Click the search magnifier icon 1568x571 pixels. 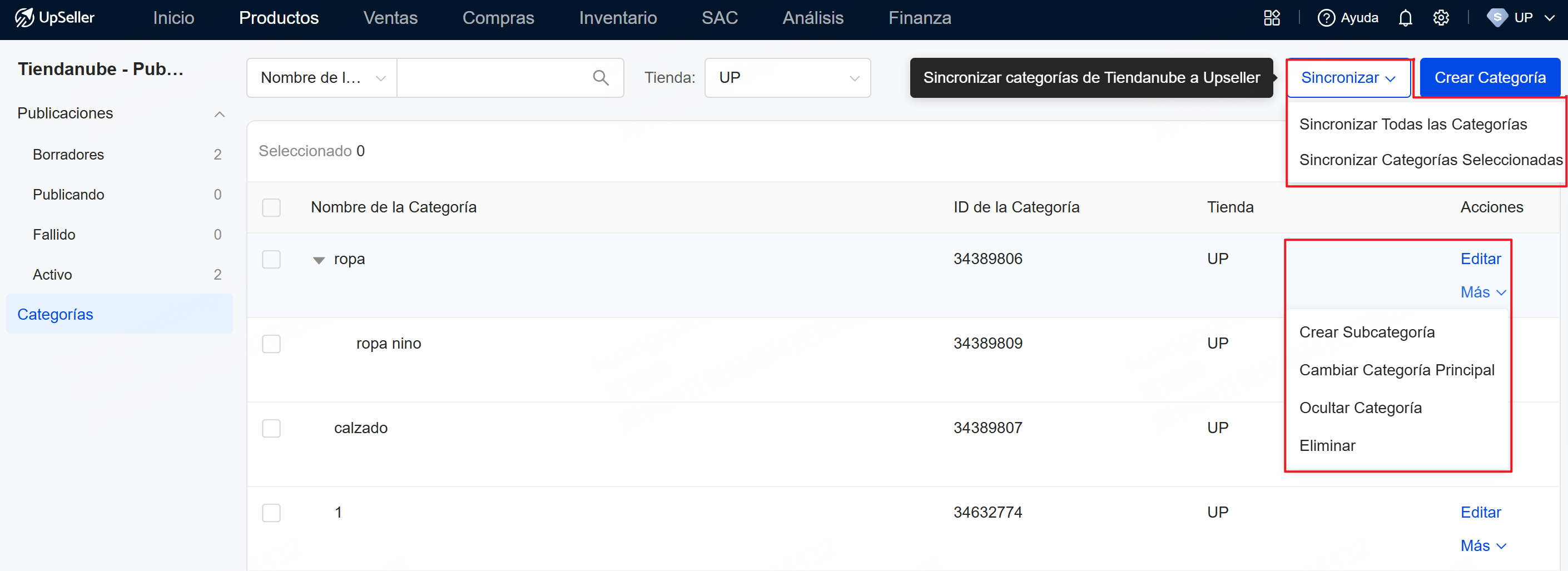click(x=600, y=78)
